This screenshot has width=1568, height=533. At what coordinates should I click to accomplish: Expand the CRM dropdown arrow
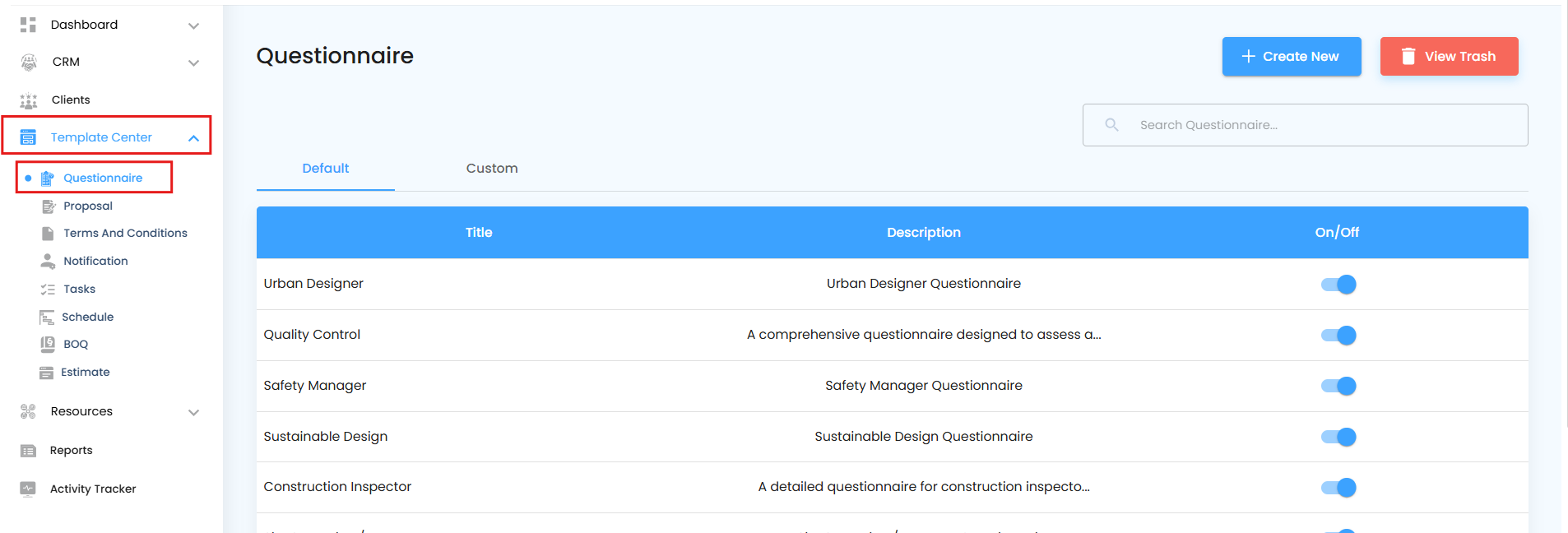193,63
